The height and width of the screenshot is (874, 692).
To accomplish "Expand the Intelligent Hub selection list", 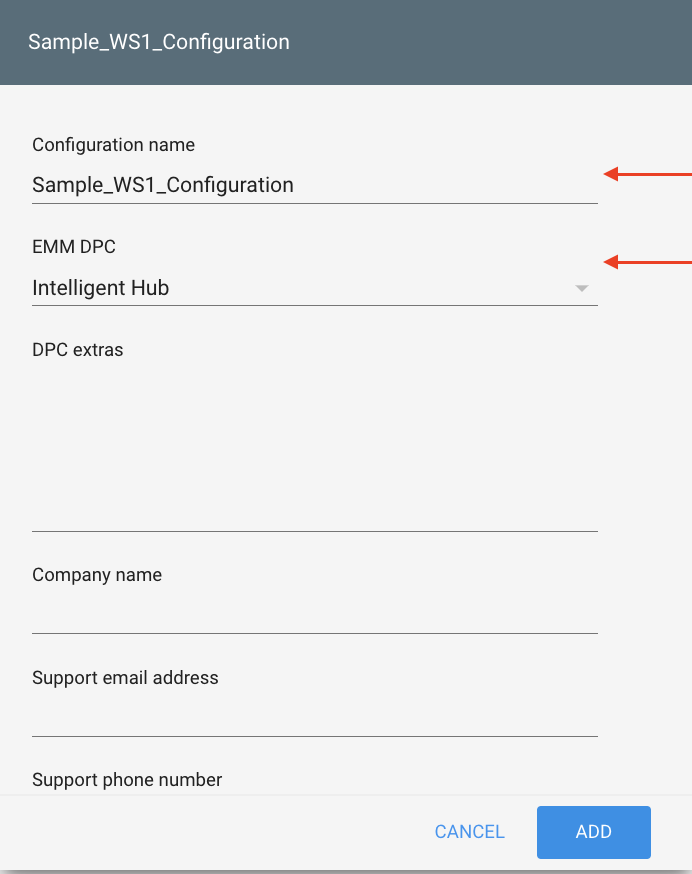I will tap(582, 288).
